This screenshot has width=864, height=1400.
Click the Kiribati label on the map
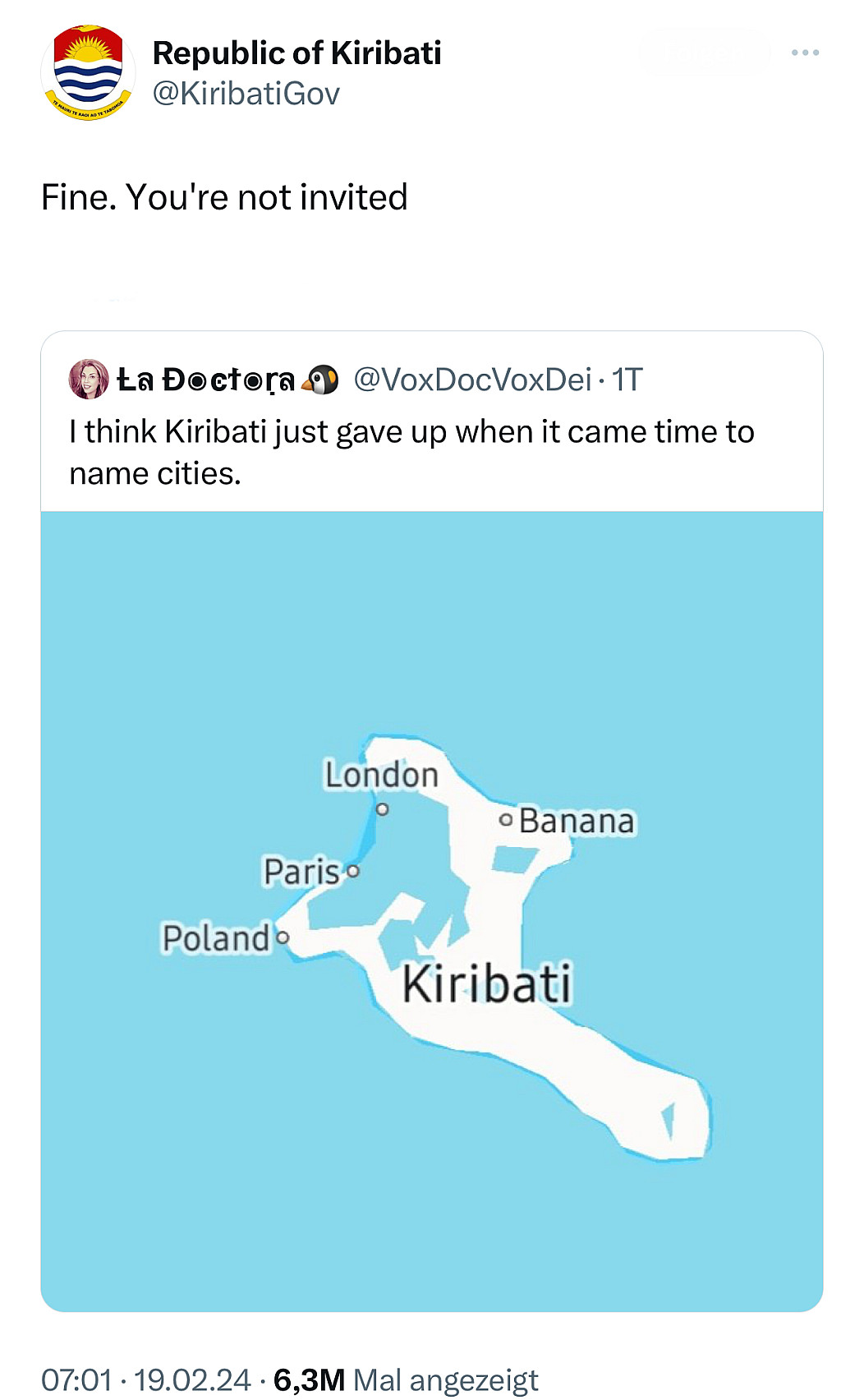[x=486, y=983]
